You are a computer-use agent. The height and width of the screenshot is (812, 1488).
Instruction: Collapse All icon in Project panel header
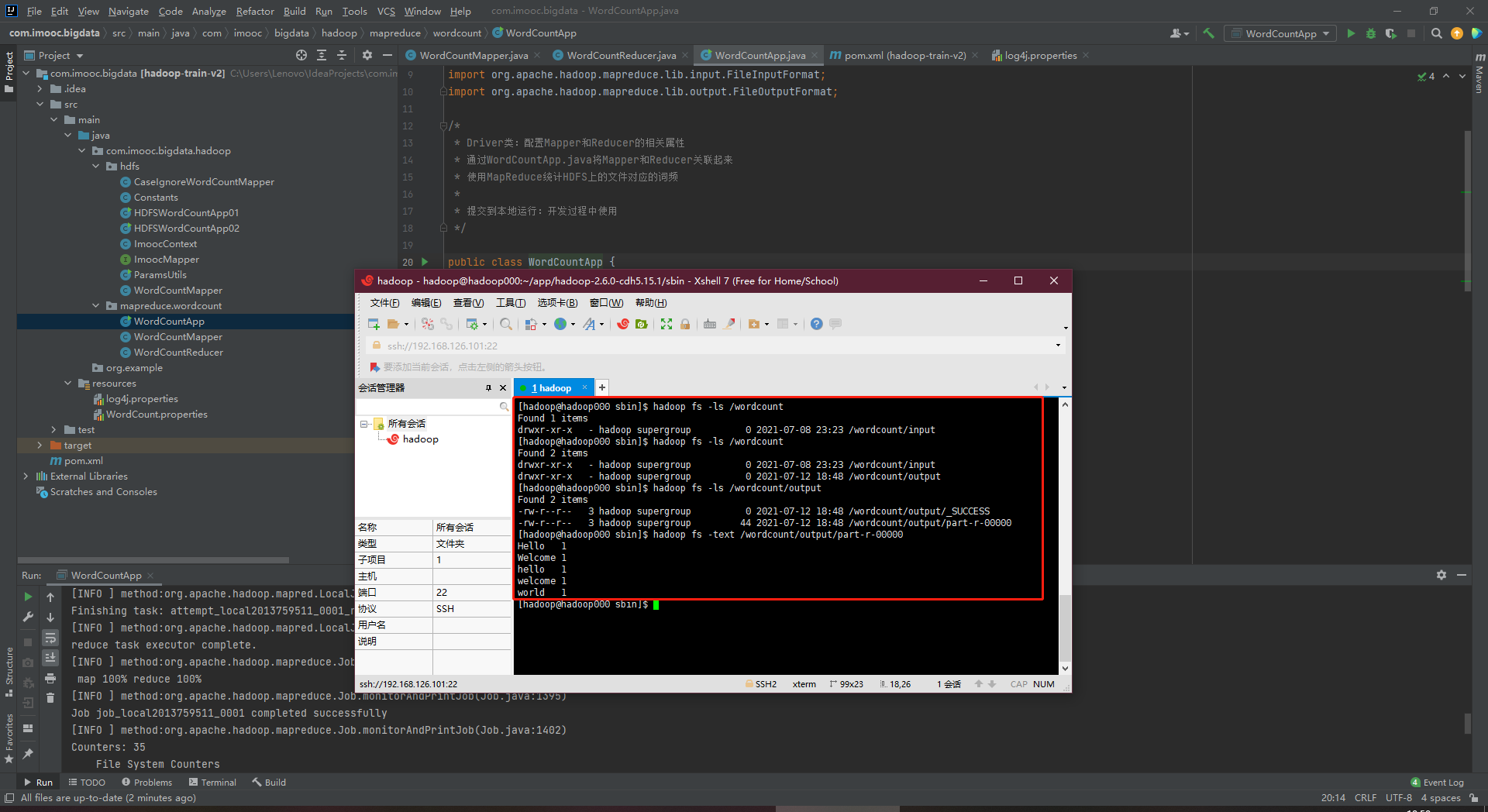[x=342, y=55]
